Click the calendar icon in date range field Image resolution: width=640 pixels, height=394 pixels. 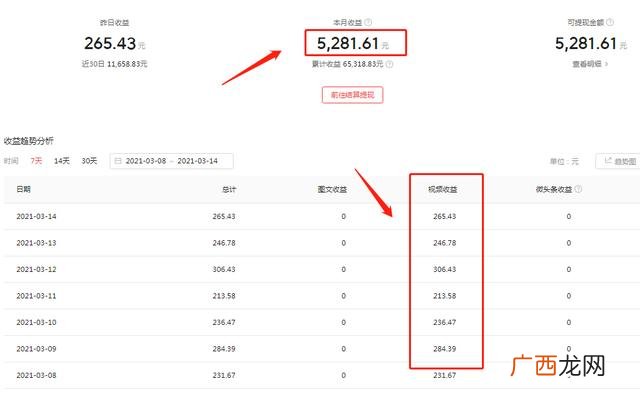pyautogui.click(x=118, y=161)
